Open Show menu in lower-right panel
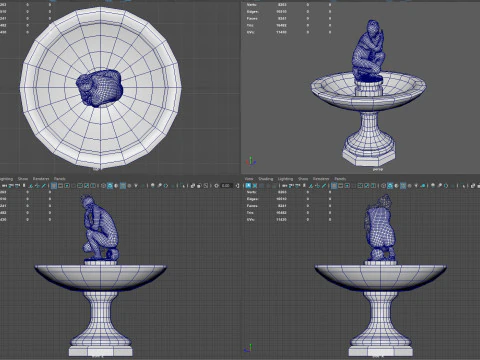 [x=303, y=179]
